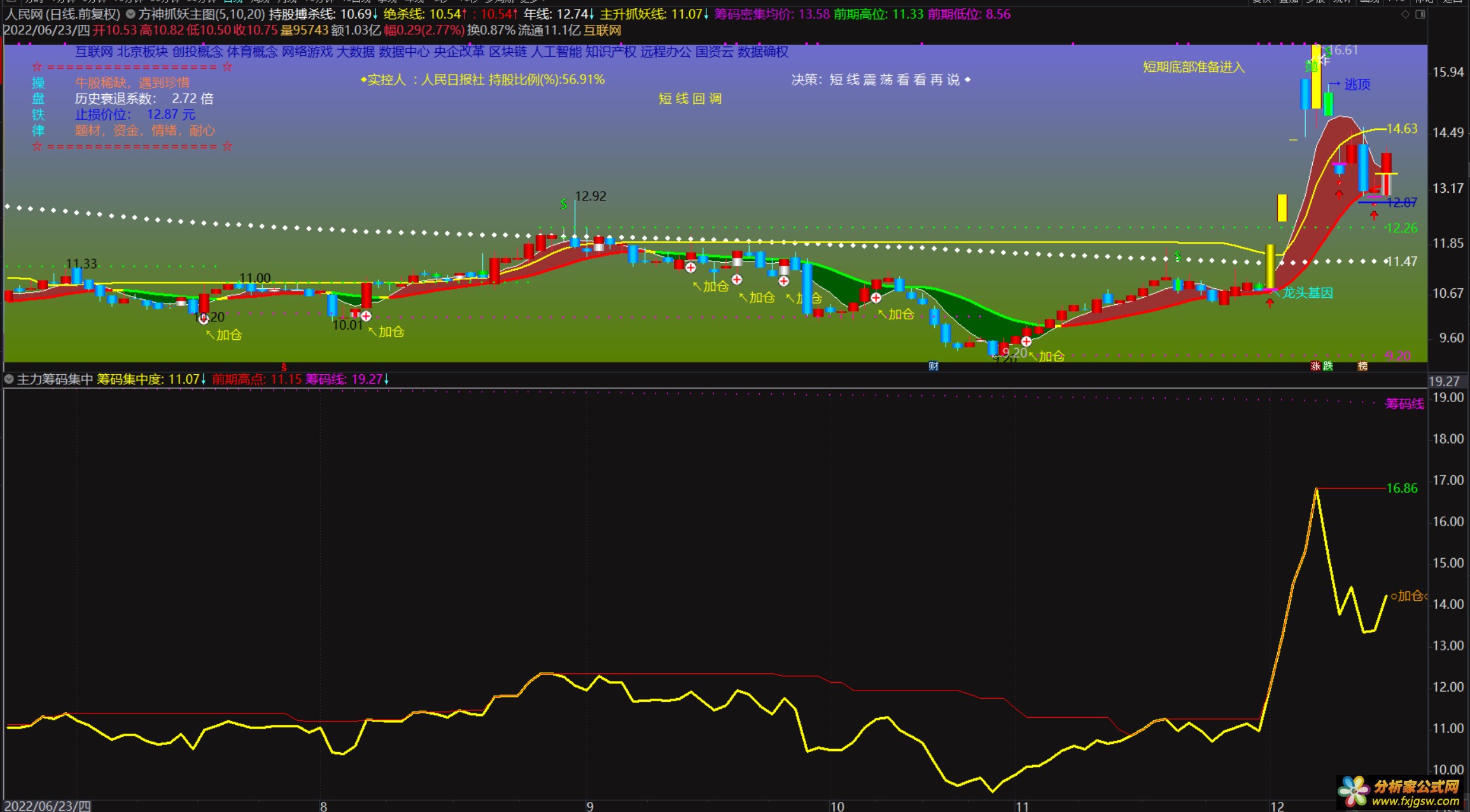1470x812 pixels.
Task: Click month 11 on the time axis
Action: pyautogui.click(x=1022, y=806)
